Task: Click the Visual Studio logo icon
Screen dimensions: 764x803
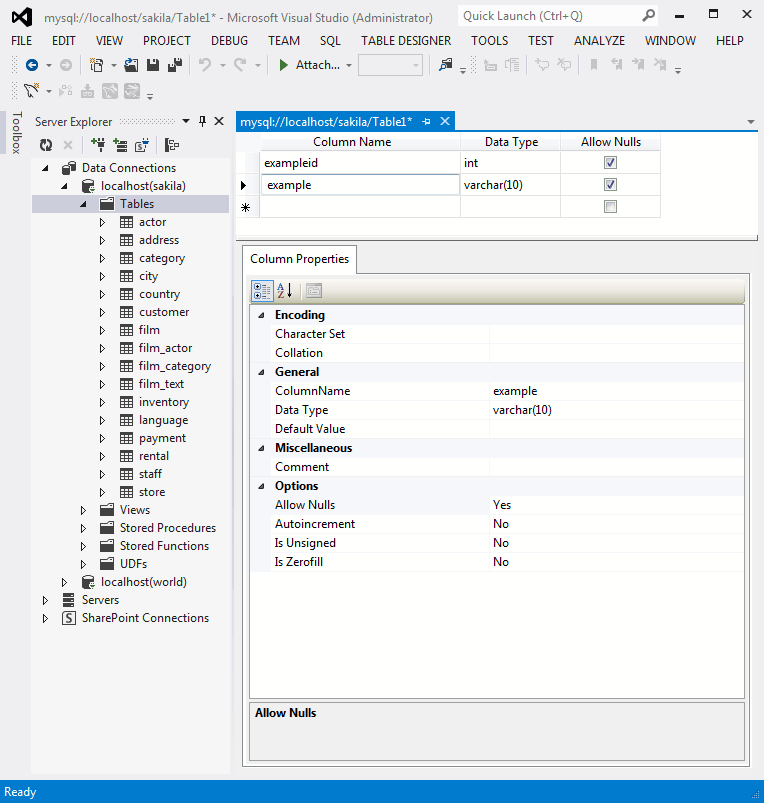Action: 22,17
